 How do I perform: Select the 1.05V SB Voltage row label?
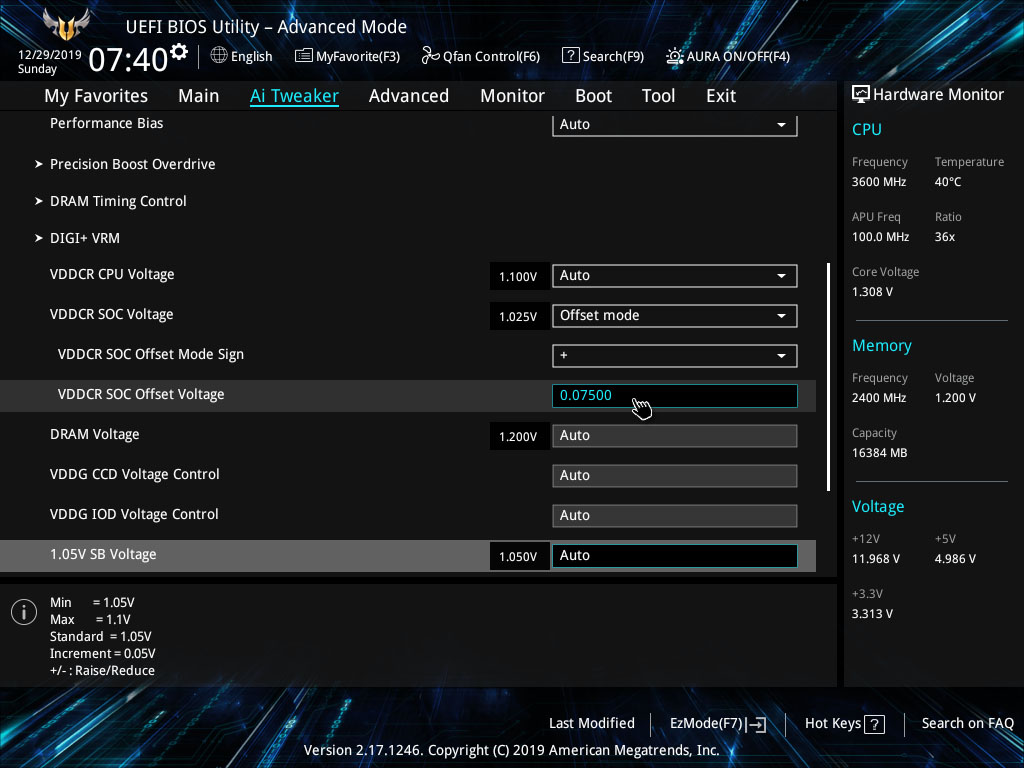(103, 554)
